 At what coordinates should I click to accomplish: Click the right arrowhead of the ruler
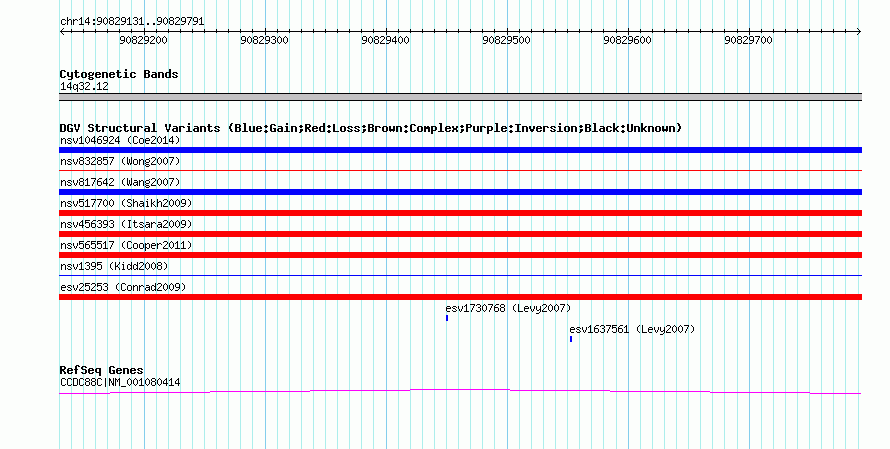859,32
